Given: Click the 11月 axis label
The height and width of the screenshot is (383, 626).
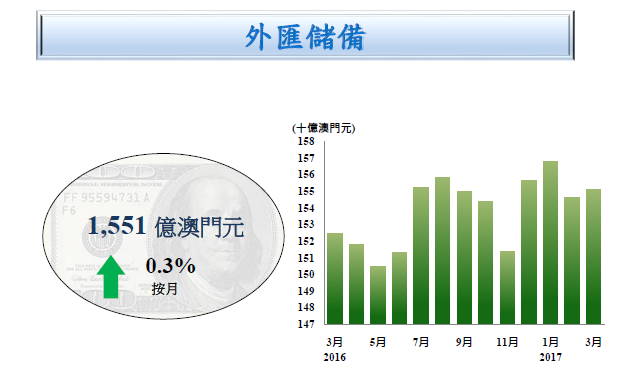Looking at the screenshot, I should point(507,342).
